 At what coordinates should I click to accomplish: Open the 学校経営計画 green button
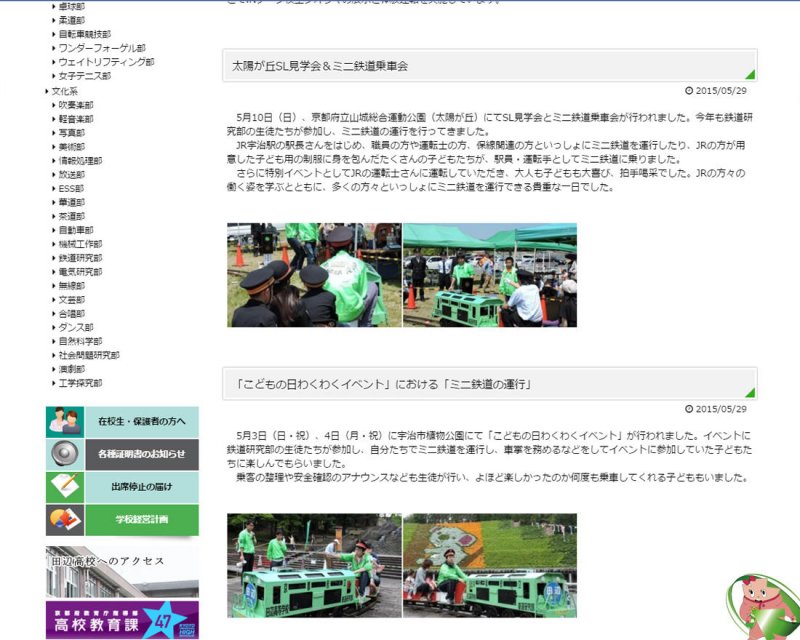140,520
